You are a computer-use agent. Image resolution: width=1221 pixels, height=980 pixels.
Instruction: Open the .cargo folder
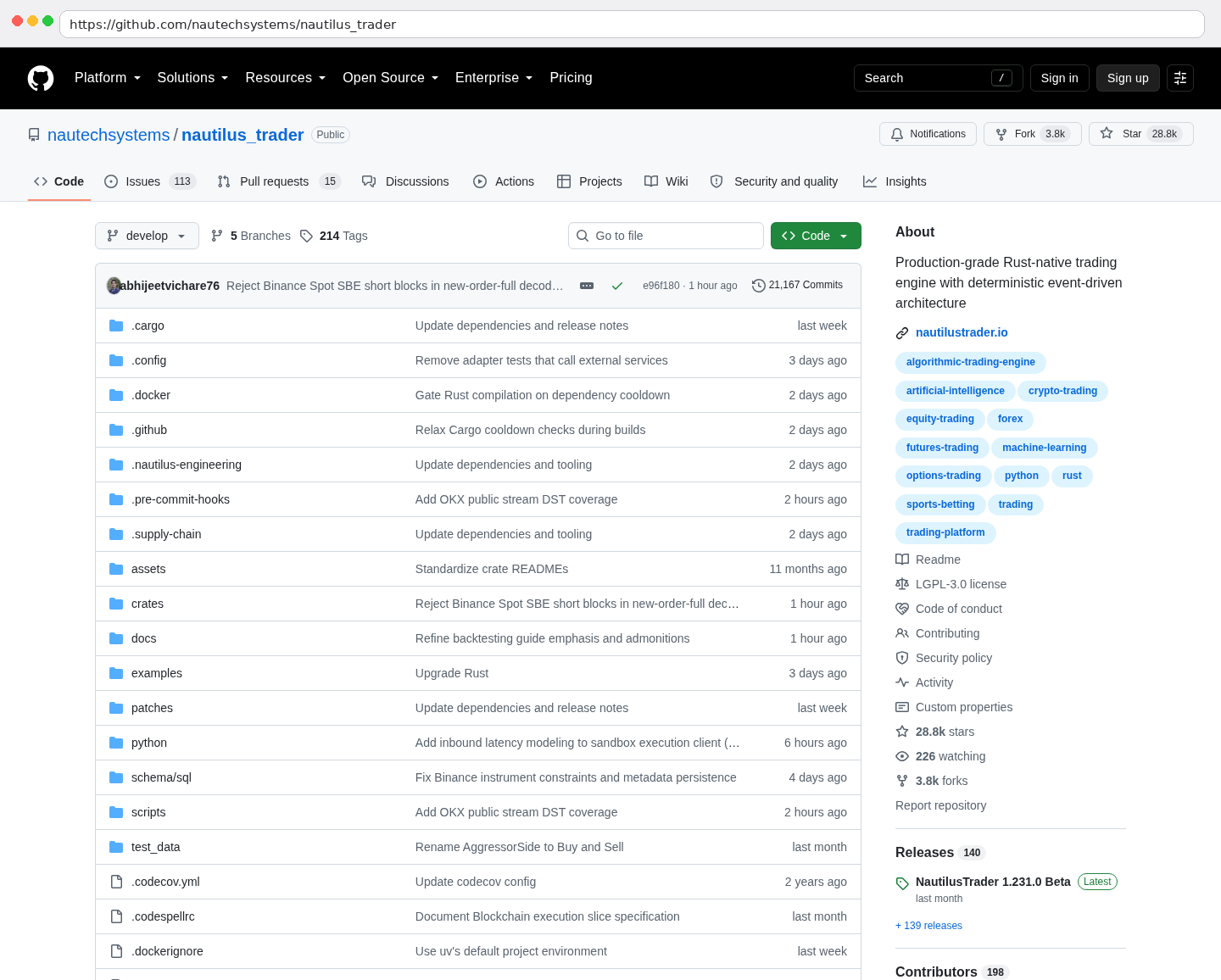click(x=148, y=326)
